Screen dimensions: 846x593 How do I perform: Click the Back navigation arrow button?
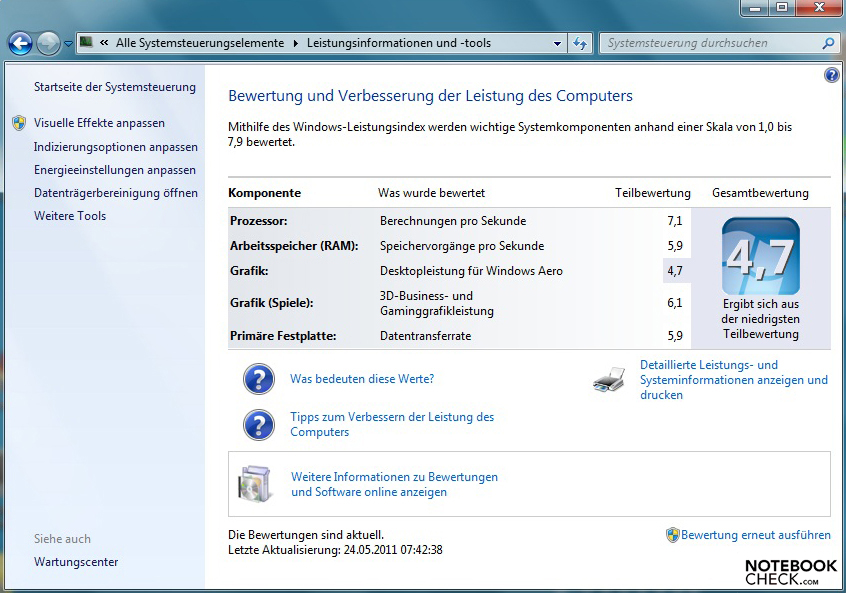tap(21, 43)
